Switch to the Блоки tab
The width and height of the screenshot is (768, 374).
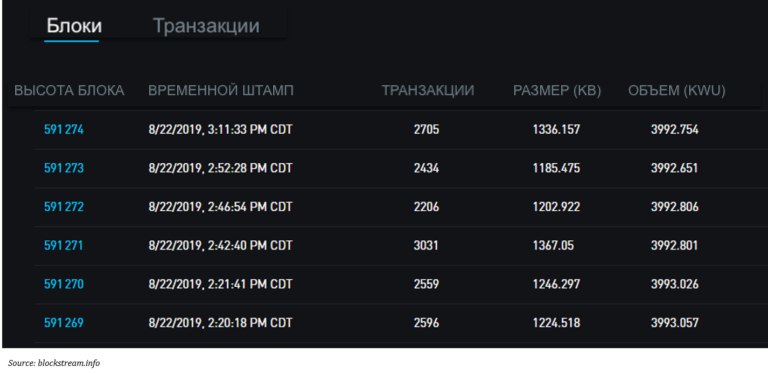click(74, 25)
